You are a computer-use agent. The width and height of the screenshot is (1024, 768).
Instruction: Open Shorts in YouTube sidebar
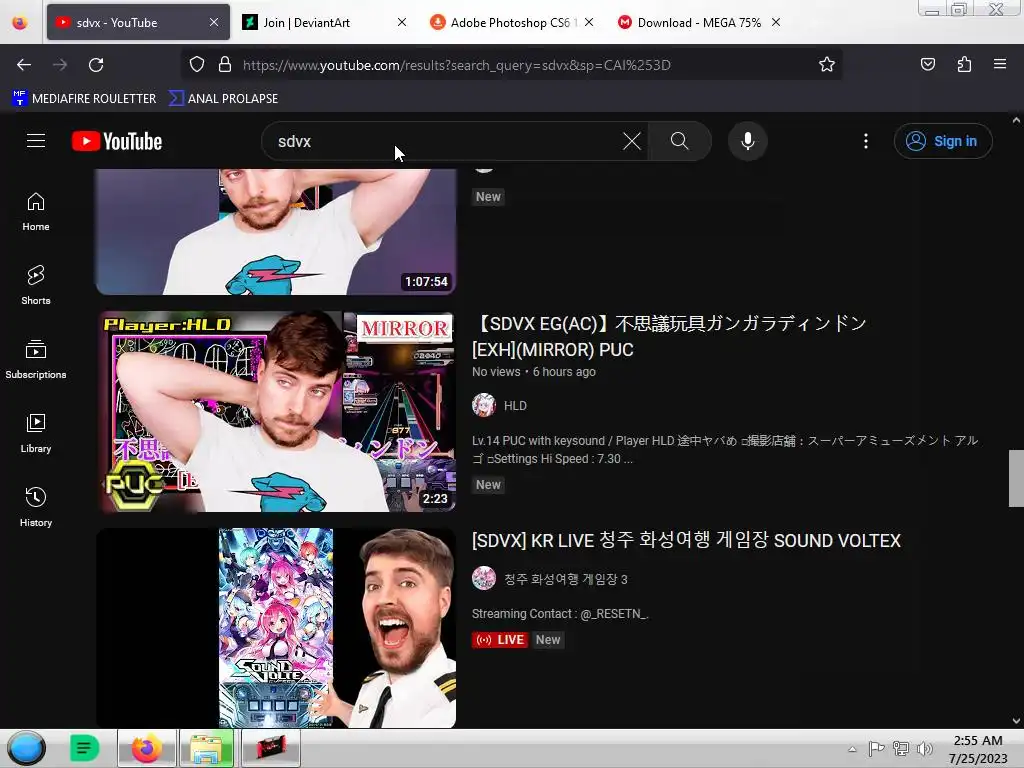(x=36, y=286)
